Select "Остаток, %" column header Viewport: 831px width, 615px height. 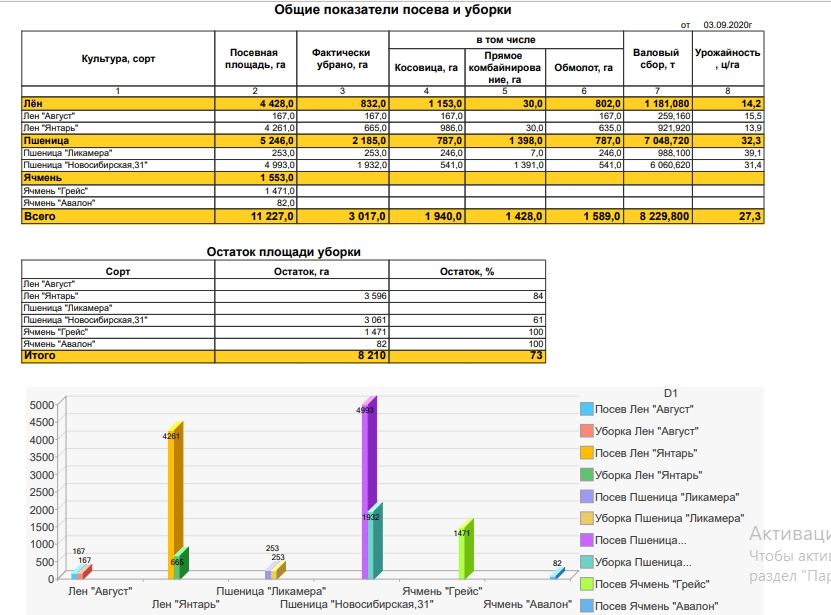(x=467, y=270)
